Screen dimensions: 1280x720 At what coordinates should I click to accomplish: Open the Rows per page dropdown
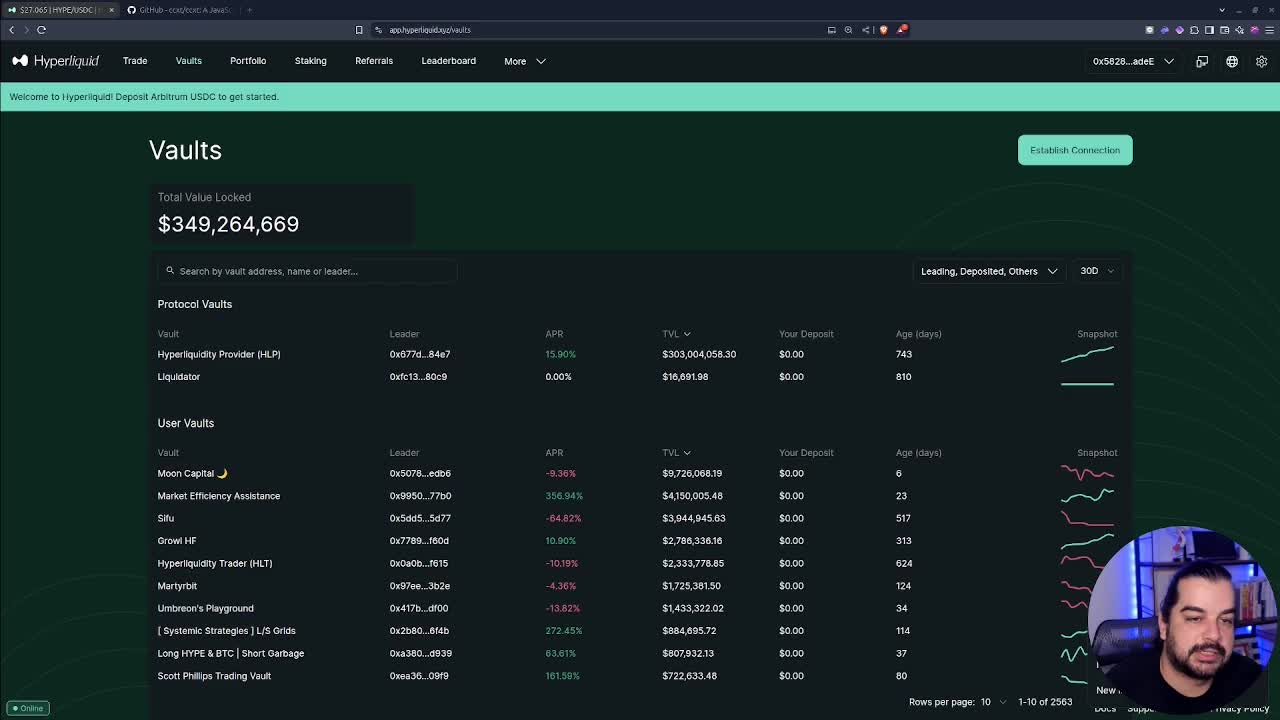click(x=993, y=702)
